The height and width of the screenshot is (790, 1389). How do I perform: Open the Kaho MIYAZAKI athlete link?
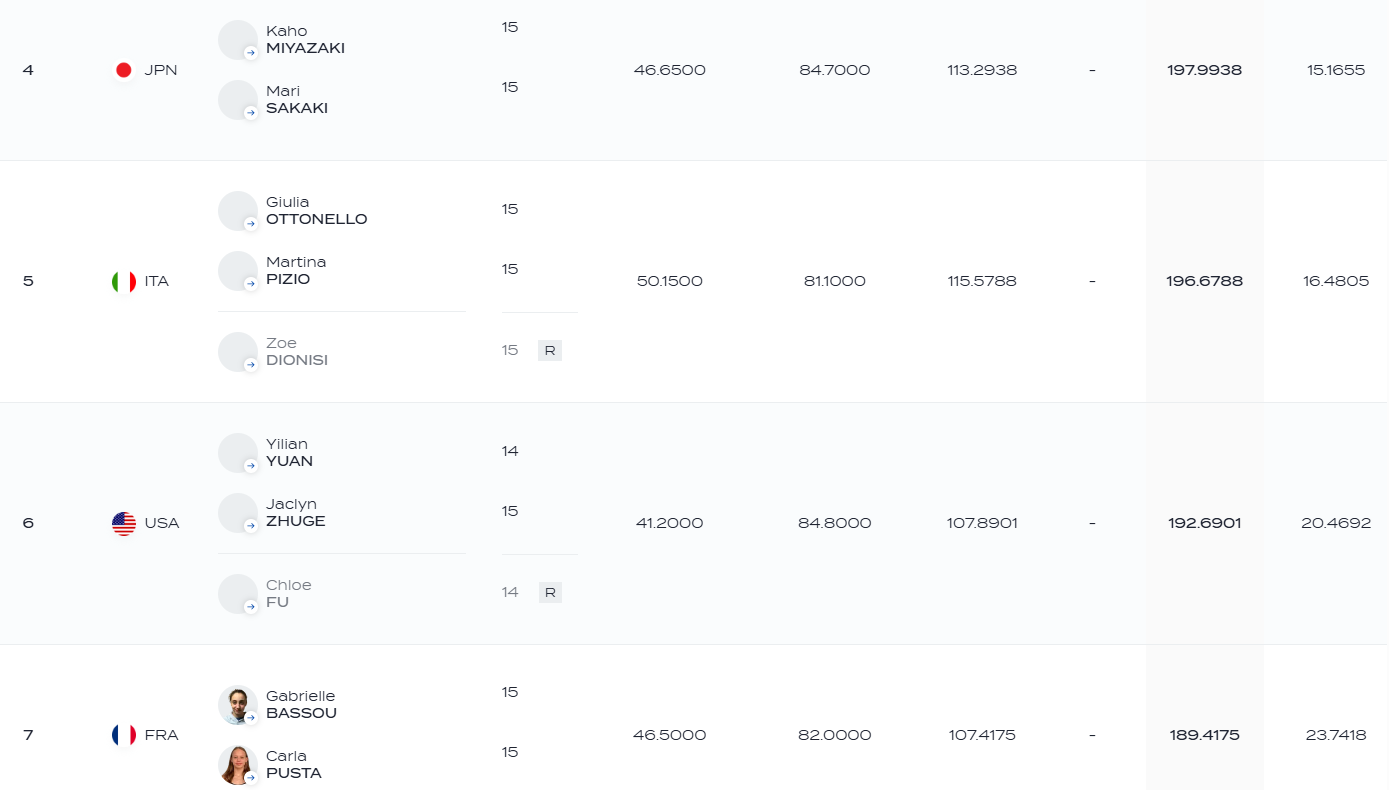pos(305,40)
